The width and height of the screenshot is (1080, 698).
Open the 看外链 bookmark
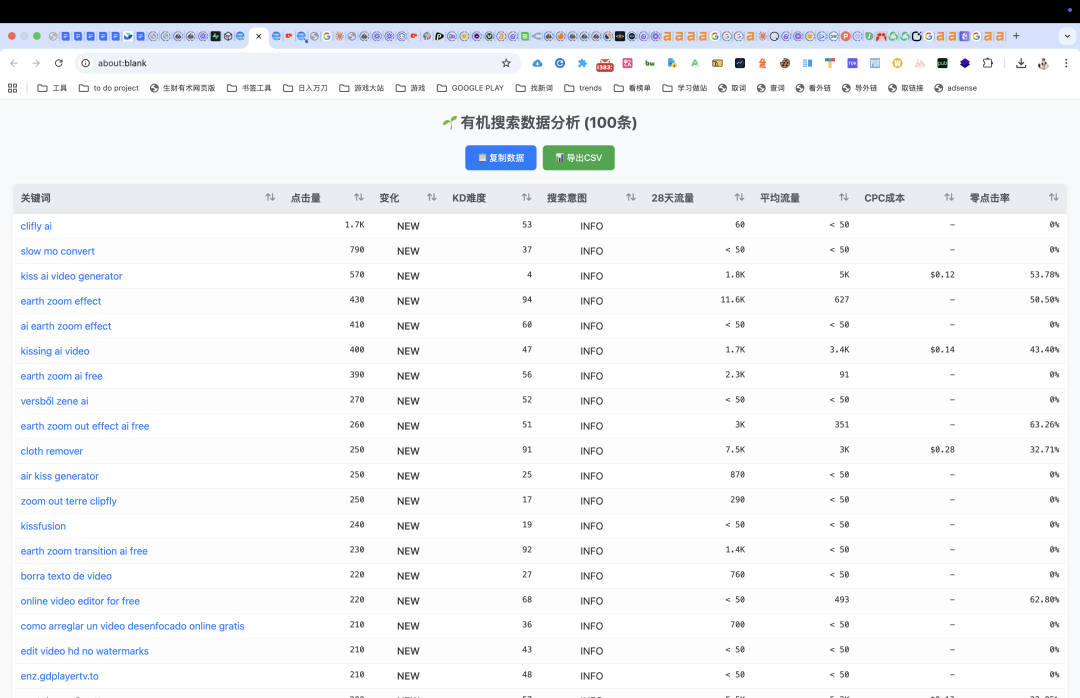[x=813, y=88]
